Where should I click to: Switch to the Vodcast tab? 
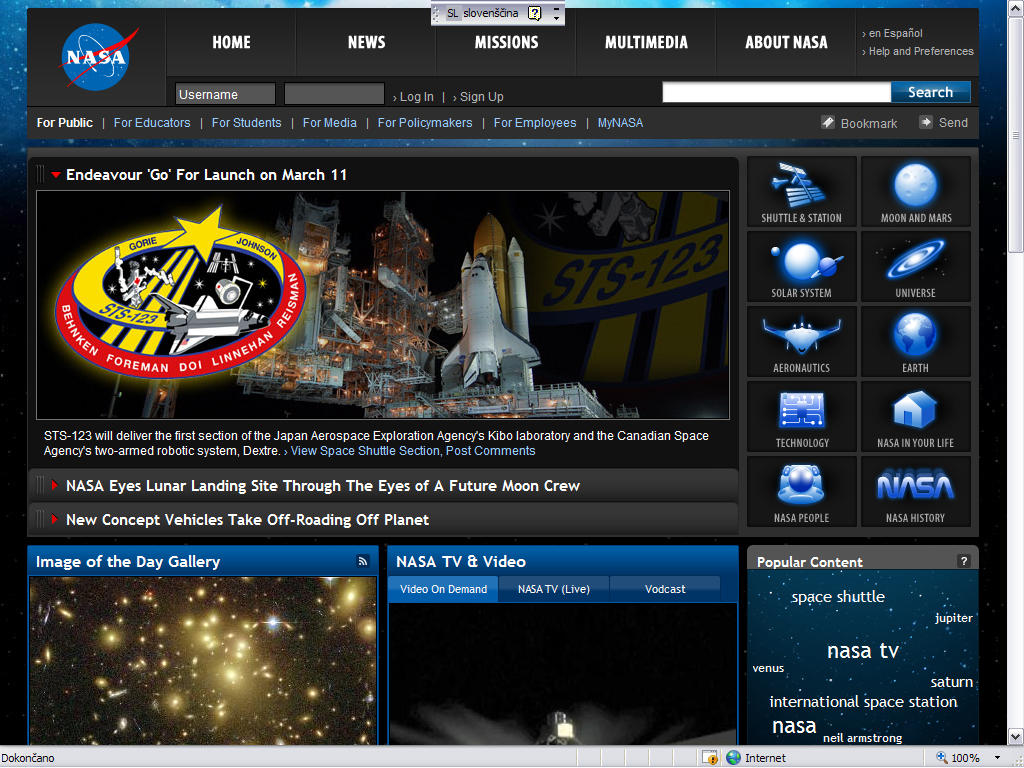pyautogui.click(x=665, y=589)
